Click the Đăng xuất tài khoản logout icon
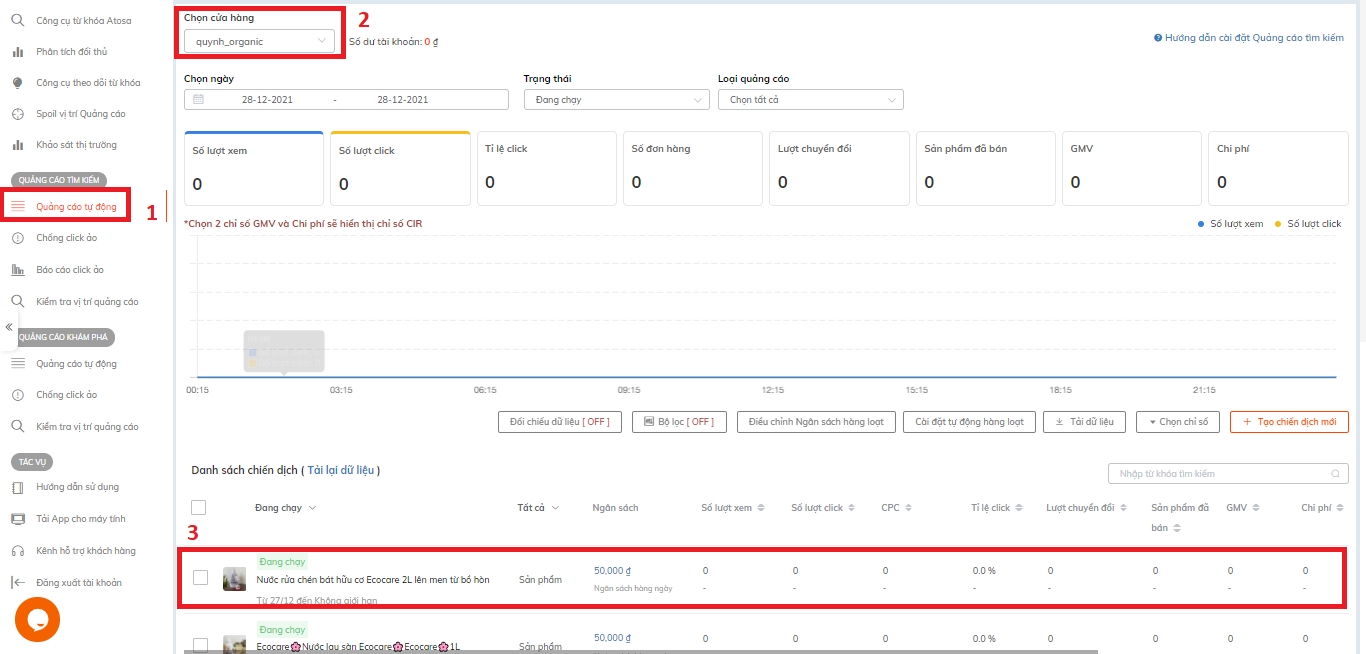 (17, 582)
